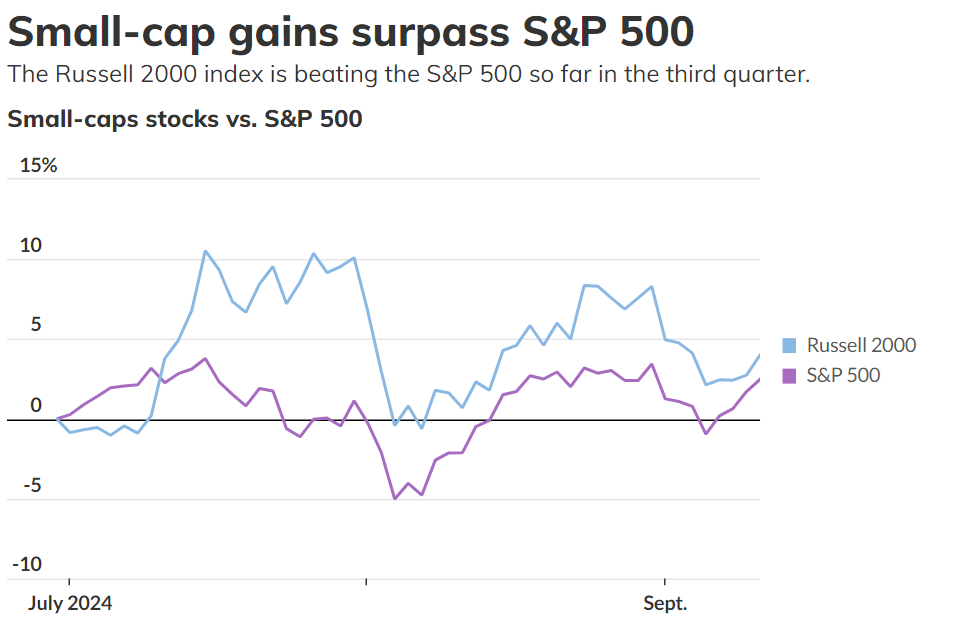This screenshot has height=624, width=955.
Task: Click the unlabeled middle x-axis tick mark
Action: point(366,582)
